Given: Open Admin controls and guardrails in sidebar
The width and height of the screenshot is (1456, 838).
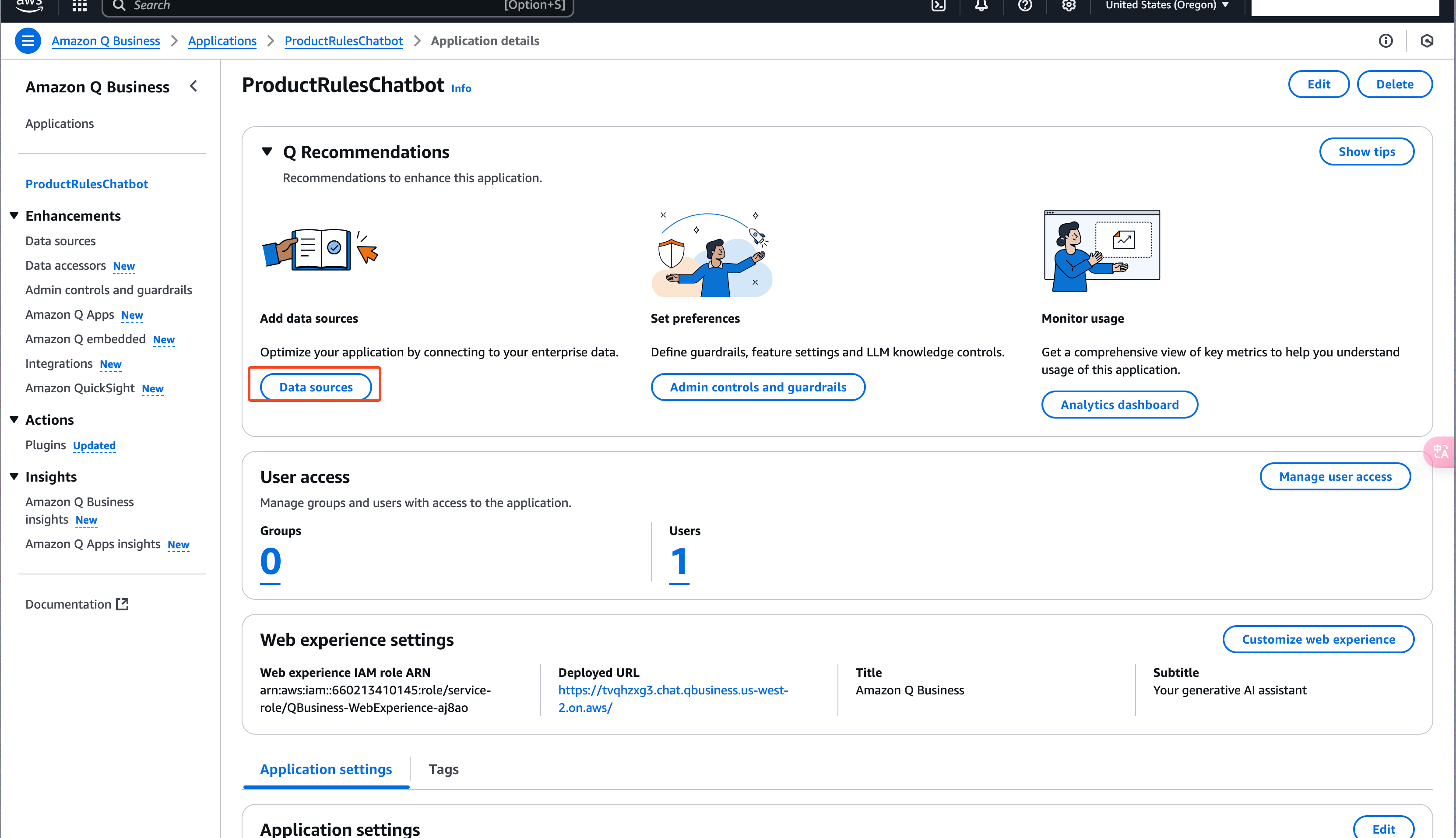Looking at the screenshot, I should coord(109,290).
